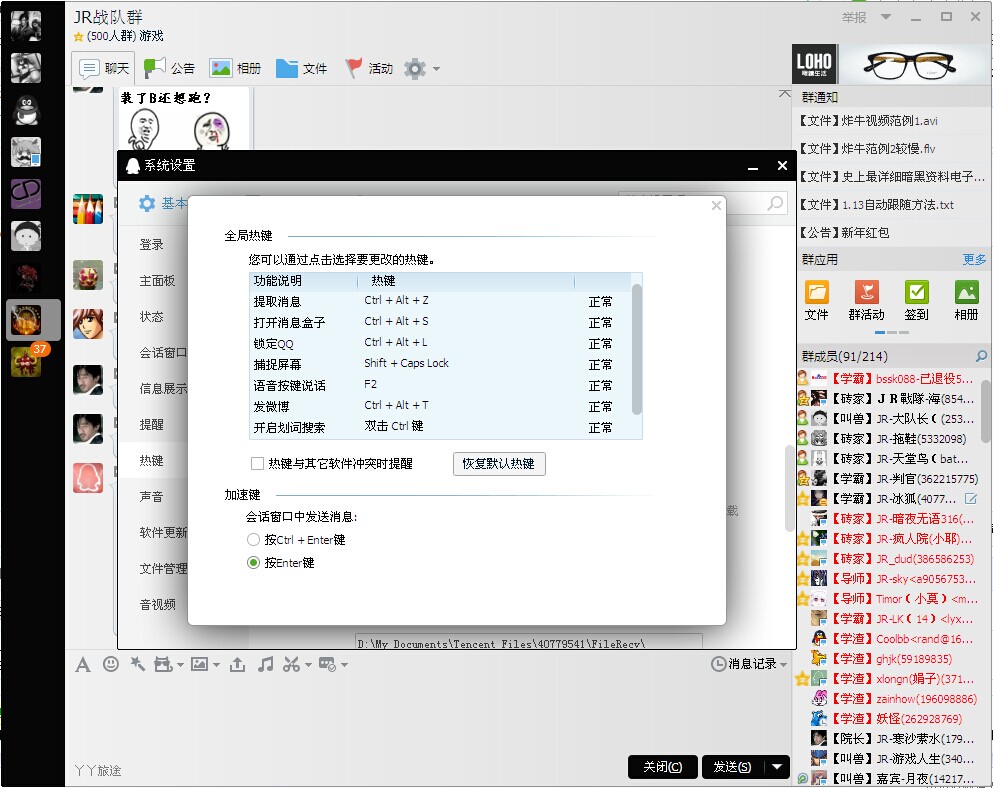The width and height of the screenshot is (993, 788).
Task: Open dropdown arrow next to 发送 button
Action: 779,767
